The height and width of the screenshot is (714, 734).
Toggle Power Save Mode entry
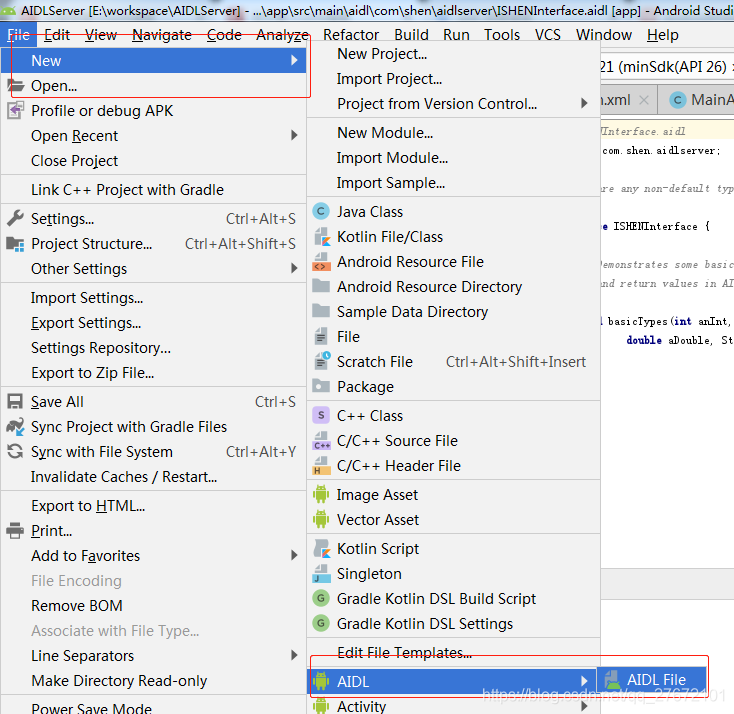(x=154, y=707)
